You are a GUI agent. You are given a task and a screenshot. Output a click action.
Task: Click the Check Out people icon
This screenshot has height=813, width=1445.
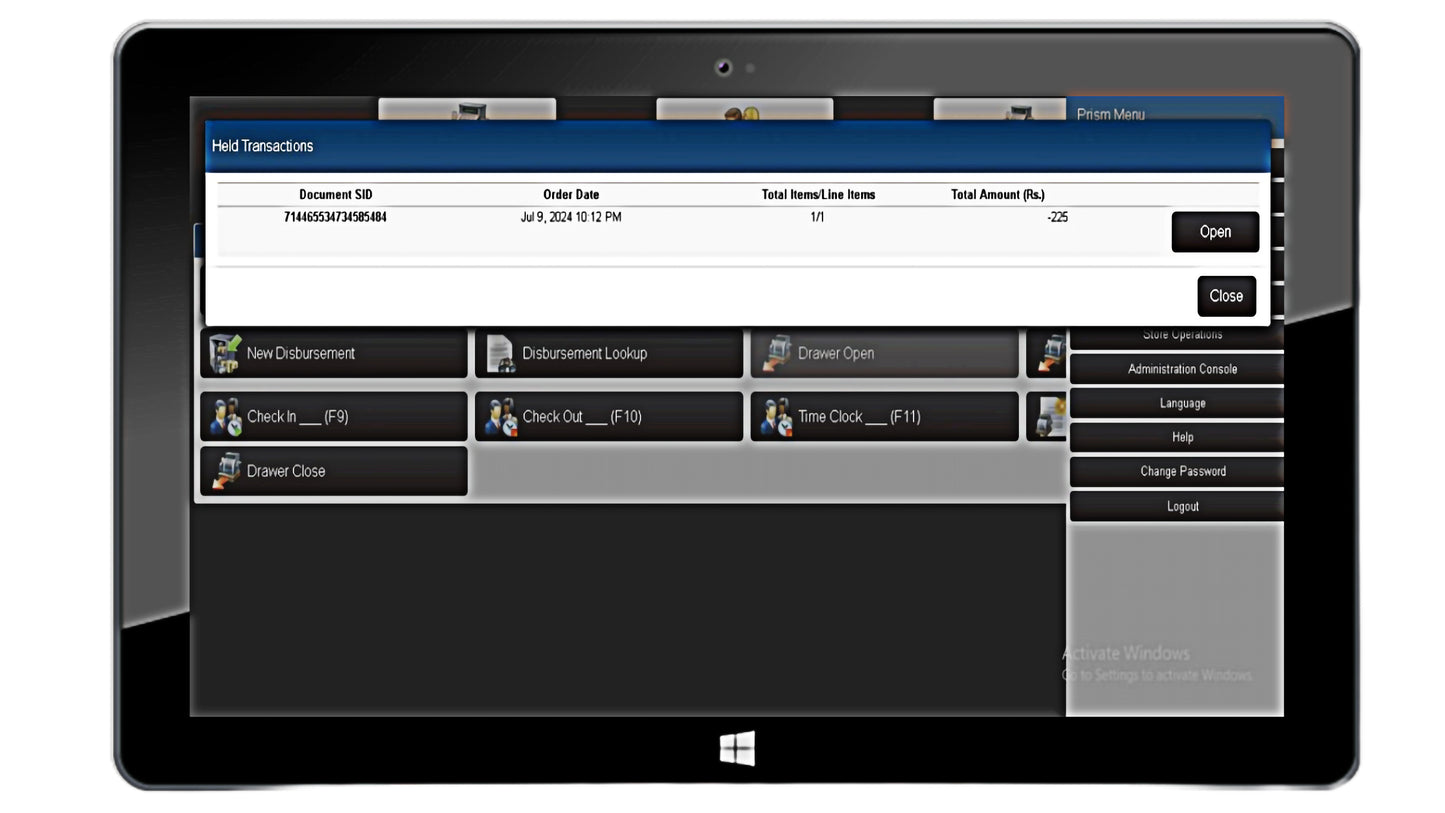pyautogui.click(x=500, y=417)
